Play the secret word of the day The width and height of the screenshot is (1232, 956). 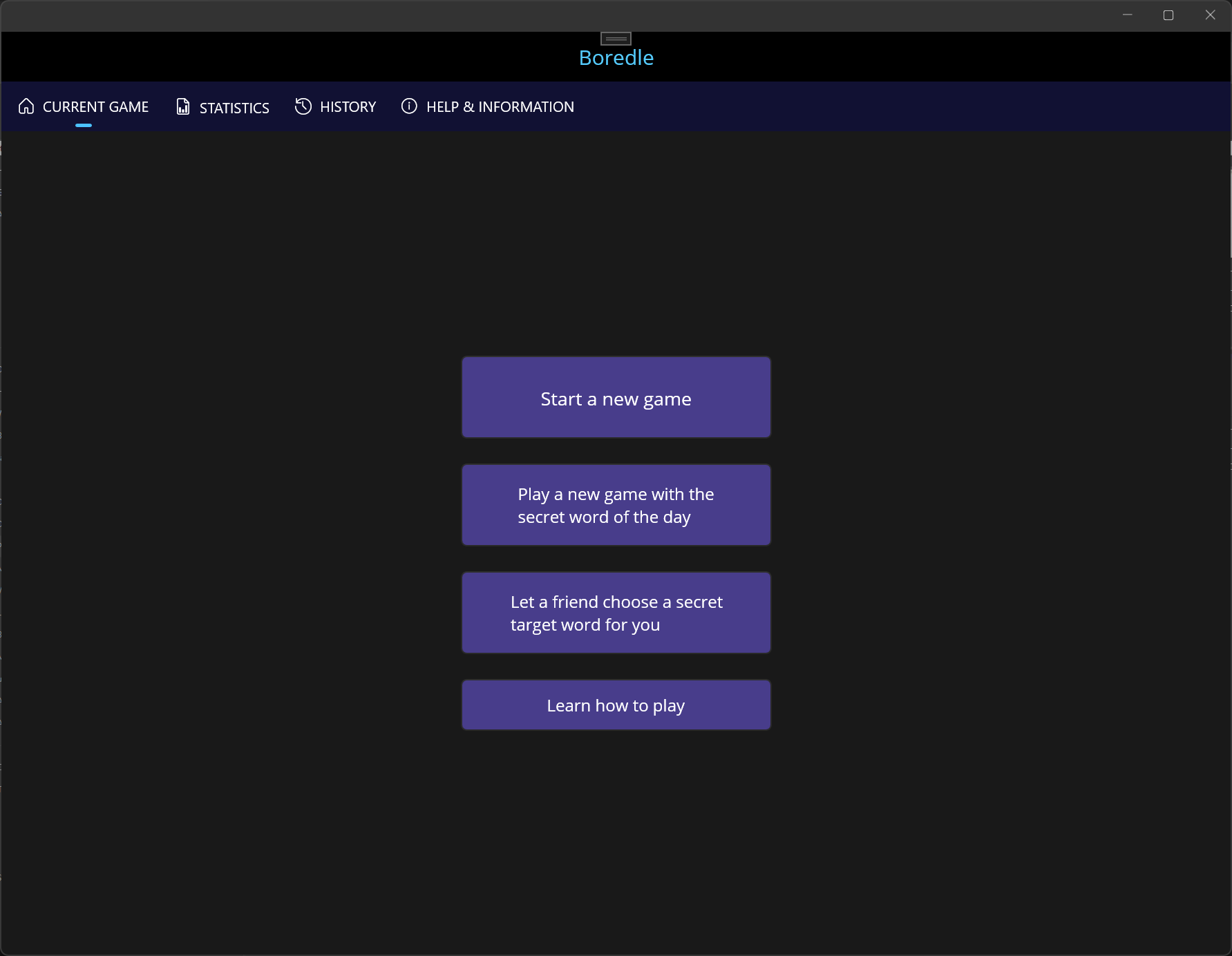coord(616,505)
